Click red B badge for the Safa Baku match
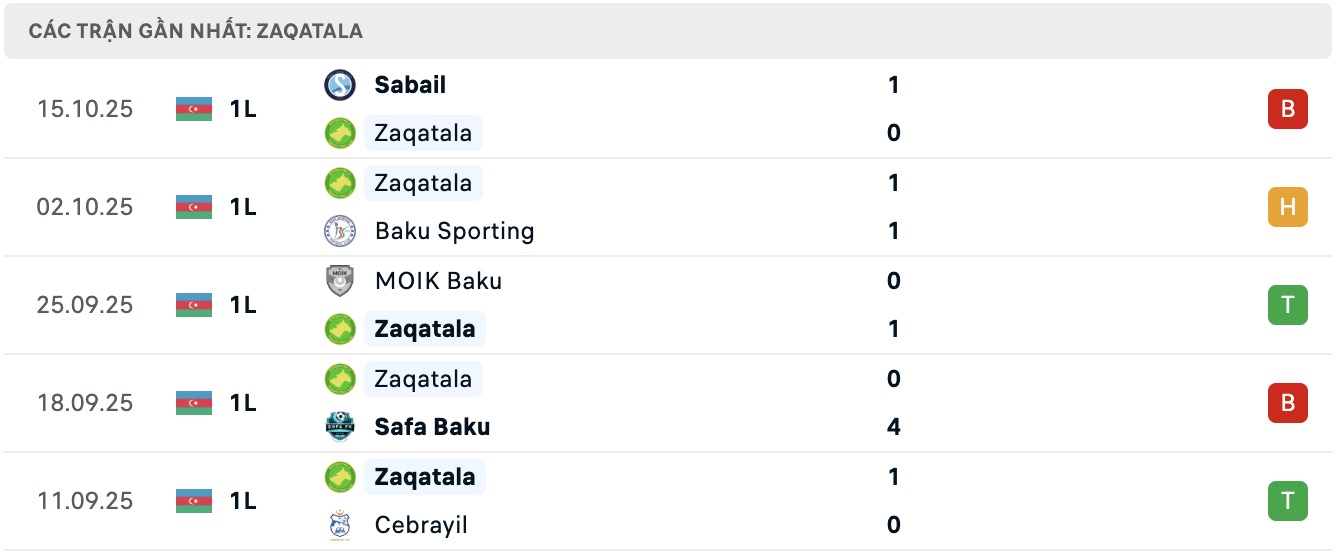Viewport: 1338px width, 554px height. pos(1287,403)
